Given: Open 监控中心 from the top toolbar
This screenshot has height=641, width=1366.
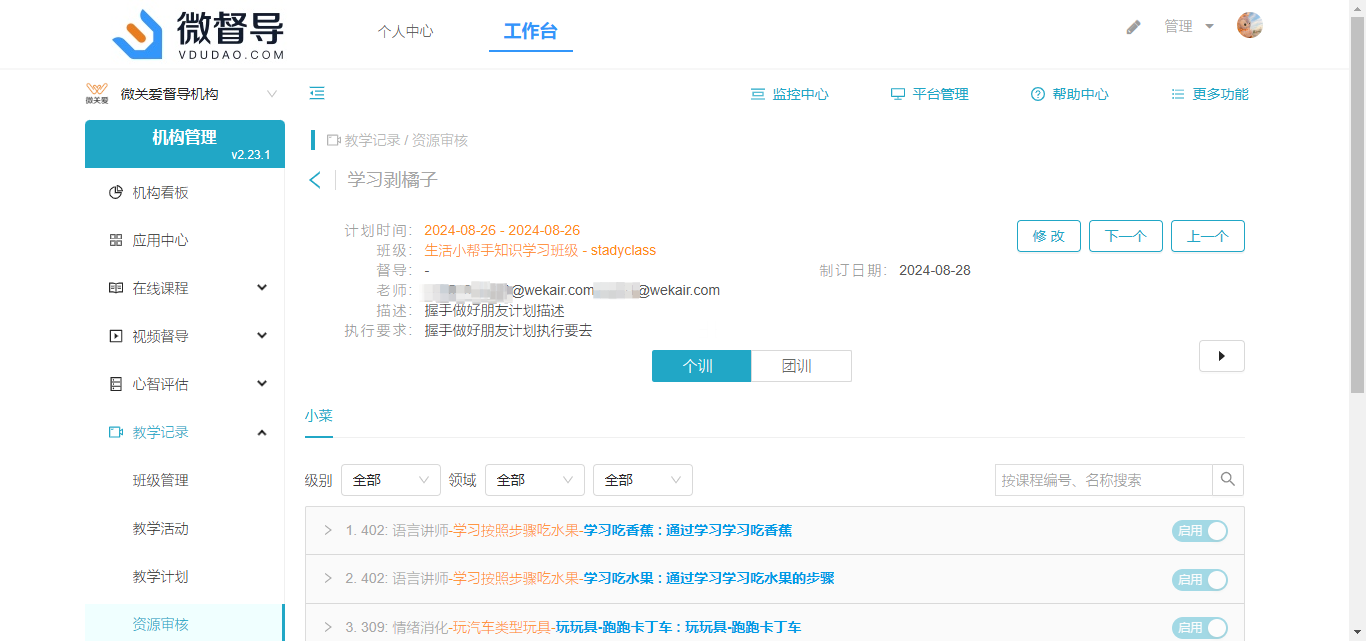Looking at the screenshot, I should 789,94.
